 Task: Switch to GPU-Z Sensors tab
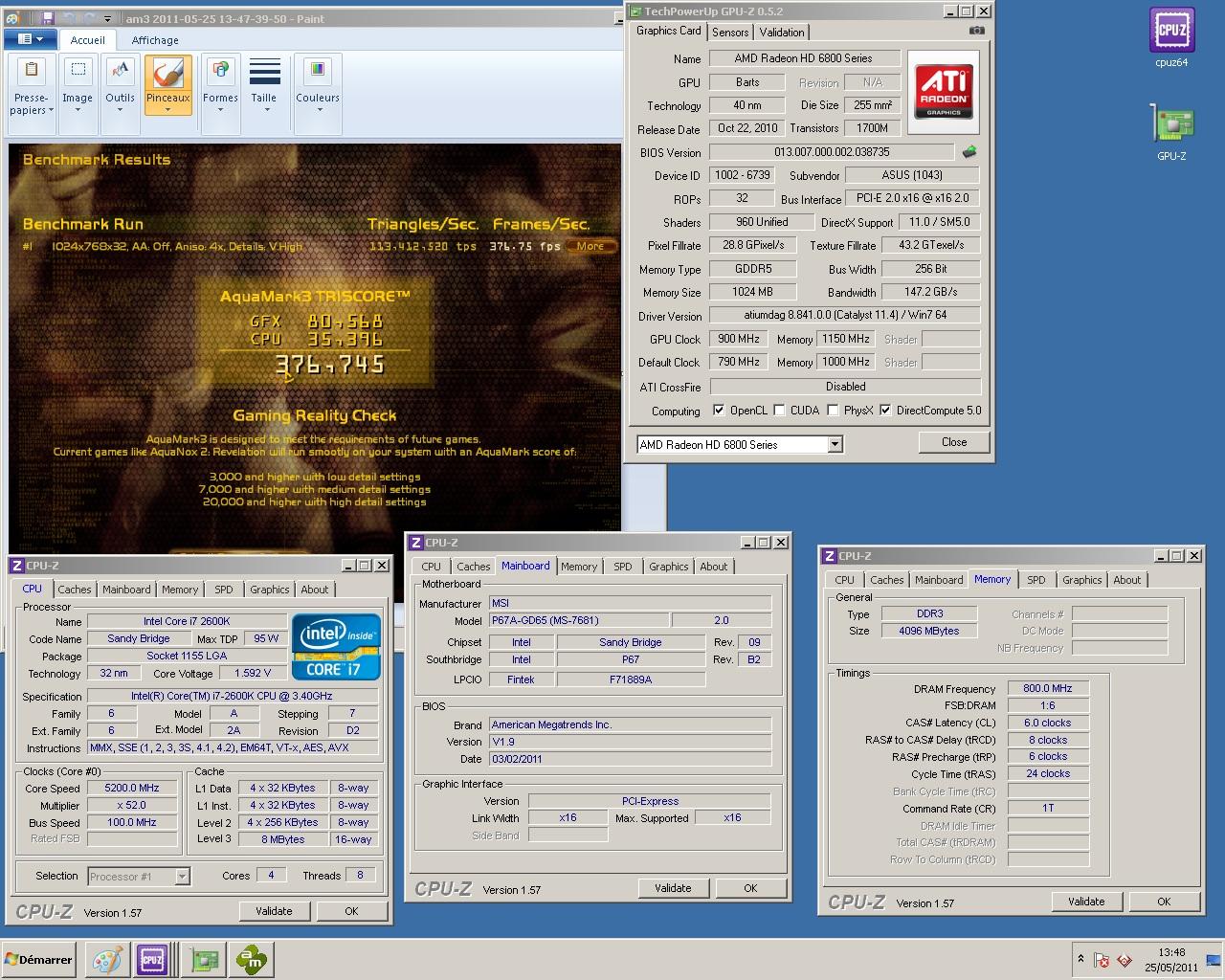click(x=730, y=32)
